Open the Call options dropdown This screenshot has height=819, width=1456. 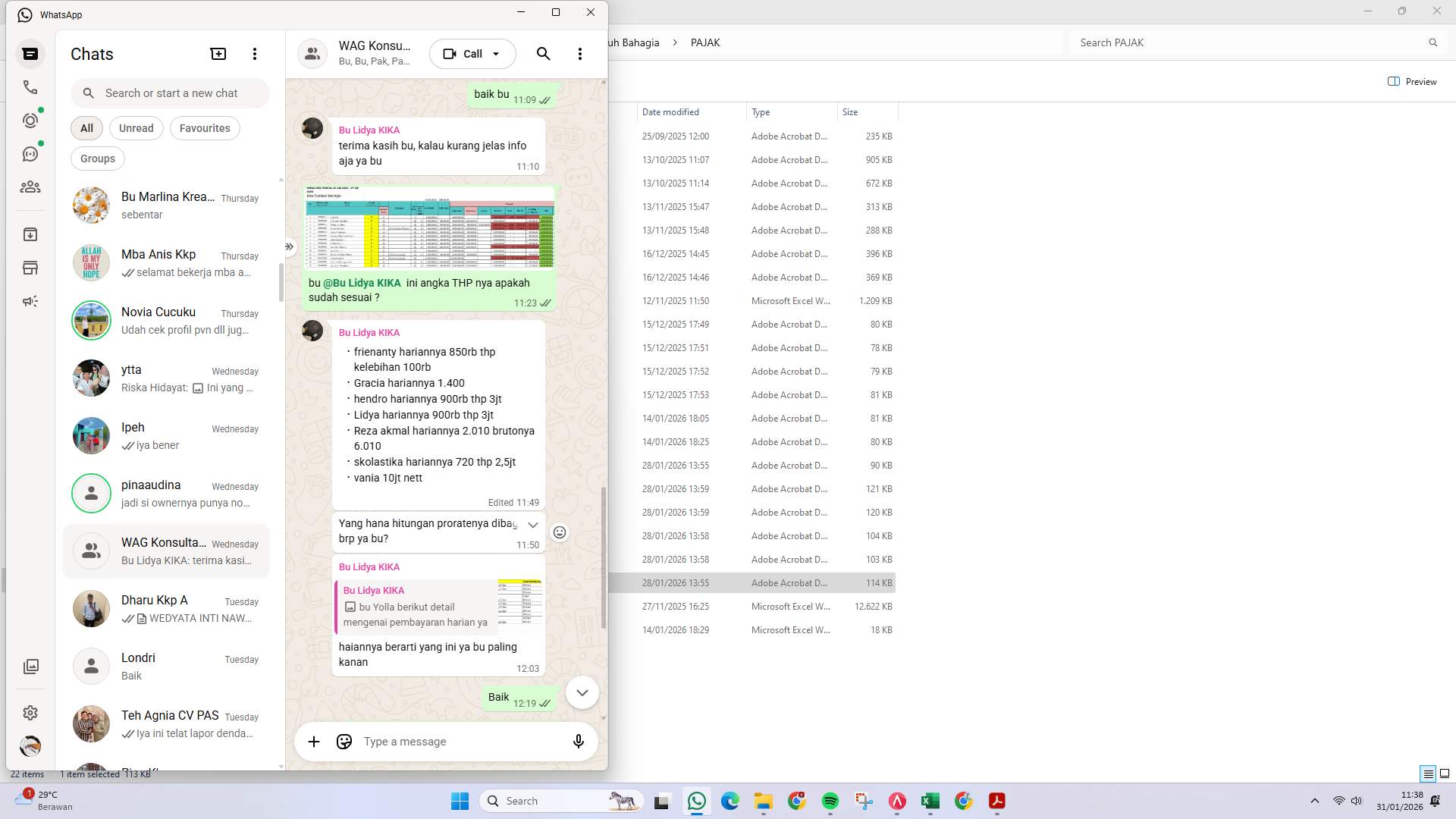pos(495,54)
